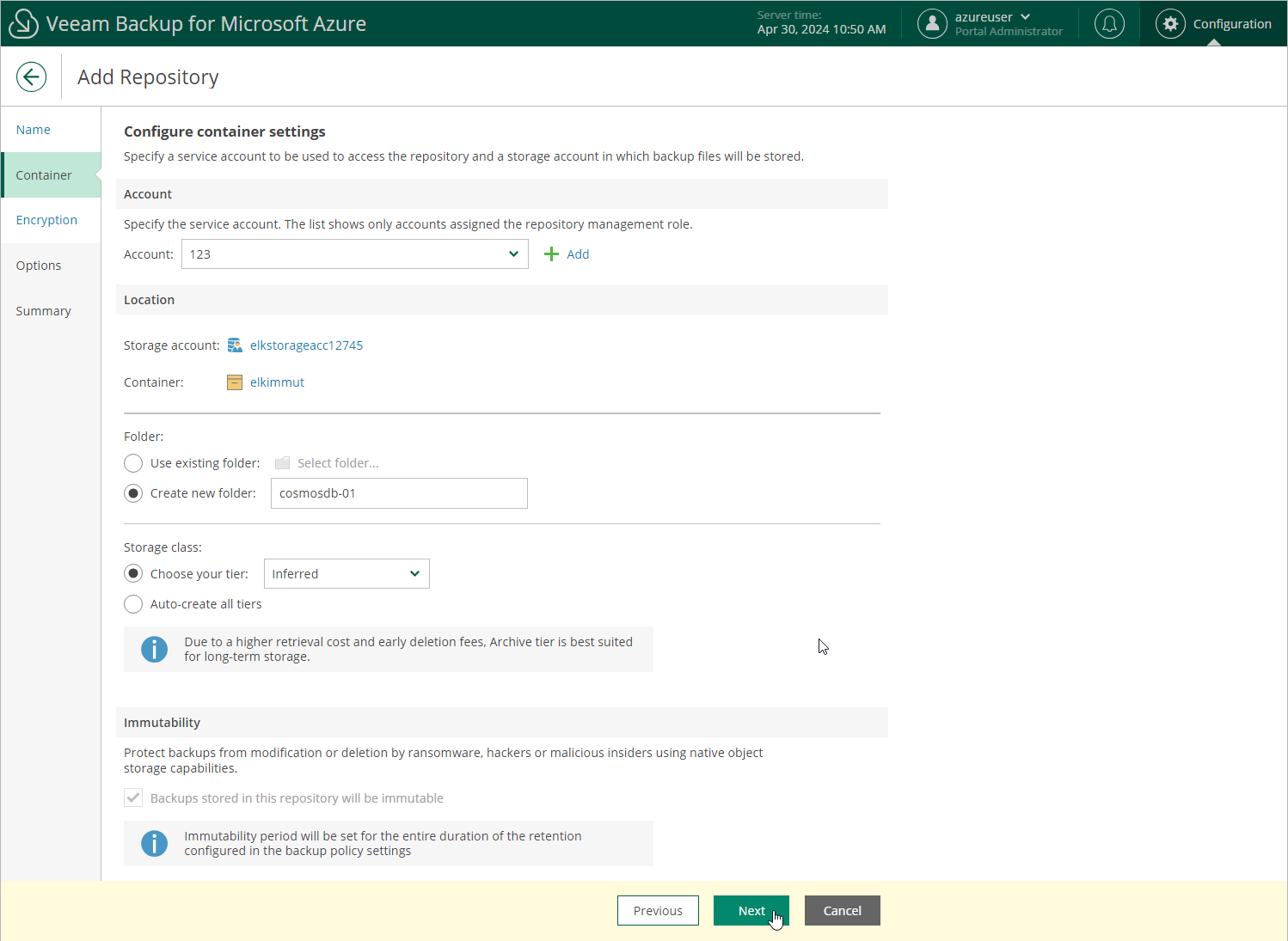The width and height of the screenshot is (1288, 941).
Task: Go to the Encryption wizard step
Action: [51, 220]
